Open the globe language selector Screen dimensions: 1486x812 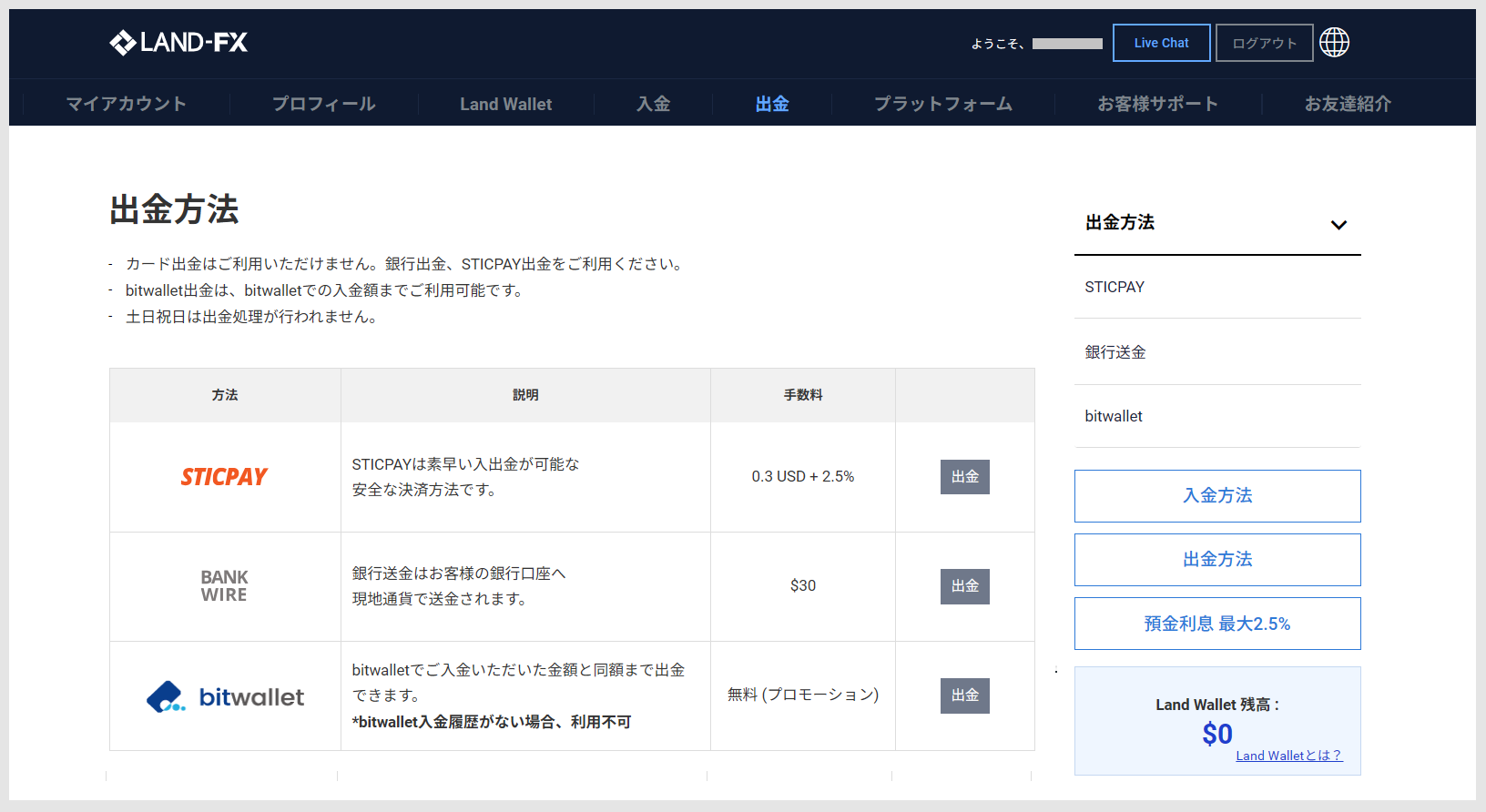(1334, 43)
